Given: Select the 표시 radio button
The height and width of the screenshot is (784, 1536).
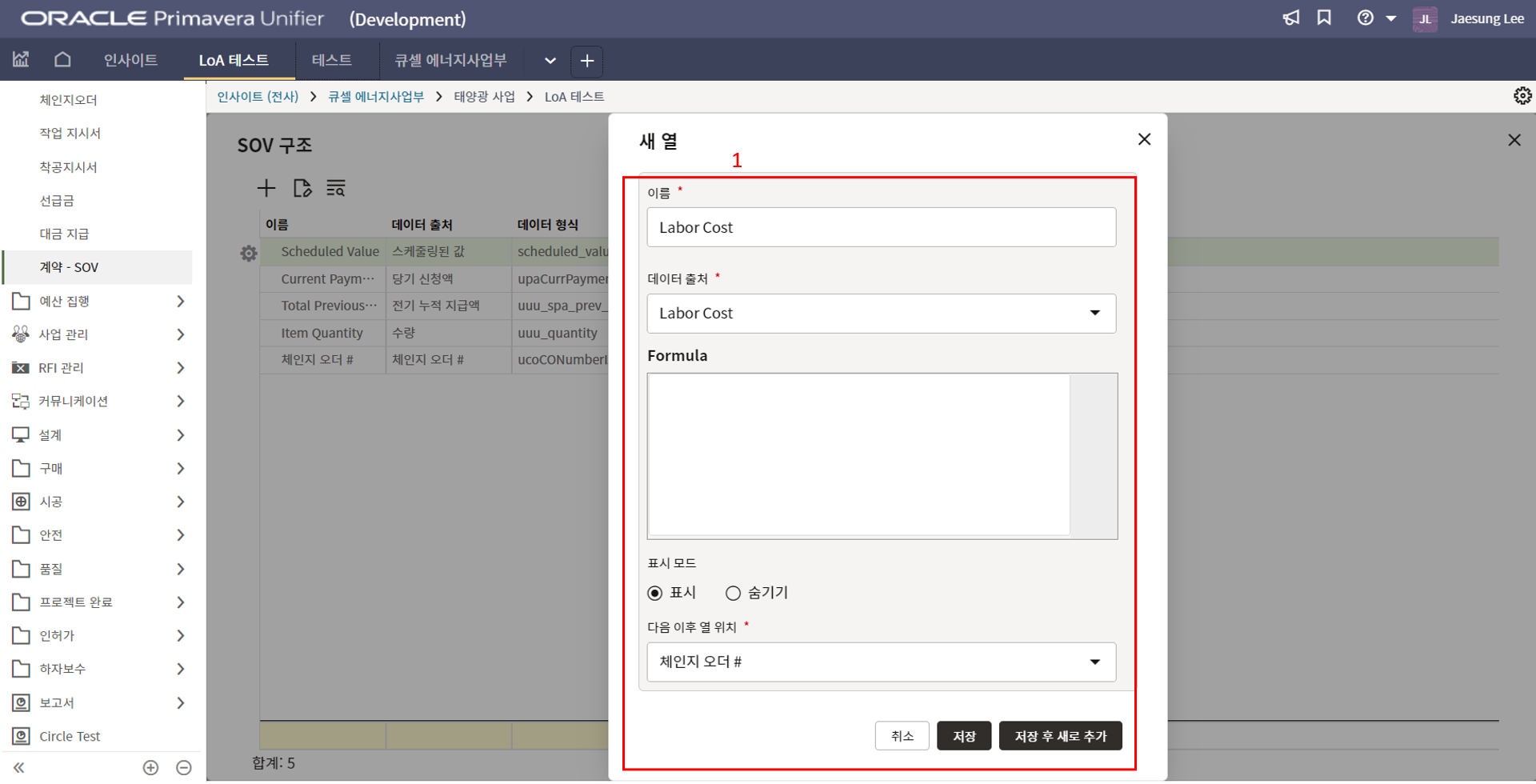Looking at the screenshot, I should [x=655, y=593].
